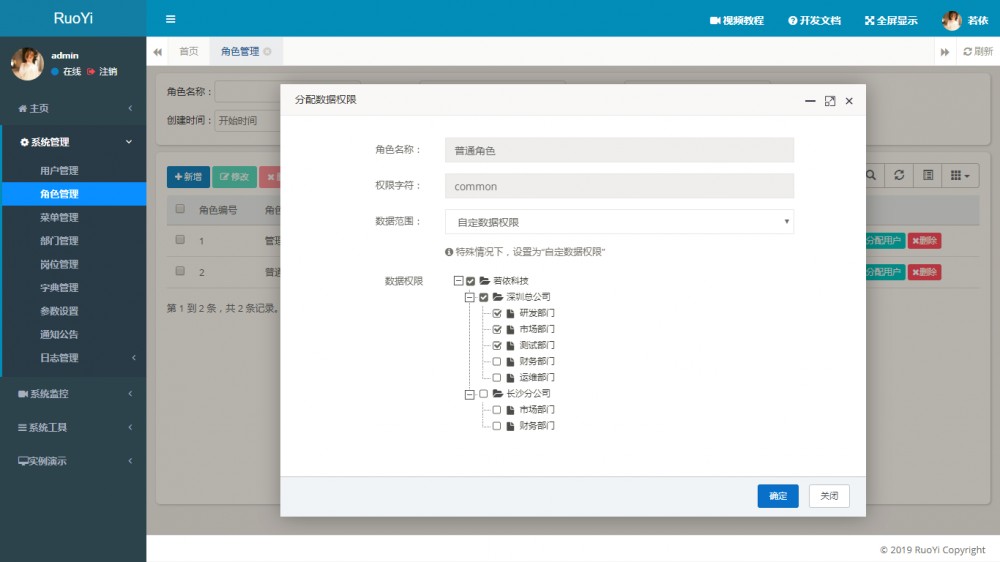Viewport: 1000px width, 562px height.
Task: Collapse the 若依科技 tree node
Action: point(458,281)
